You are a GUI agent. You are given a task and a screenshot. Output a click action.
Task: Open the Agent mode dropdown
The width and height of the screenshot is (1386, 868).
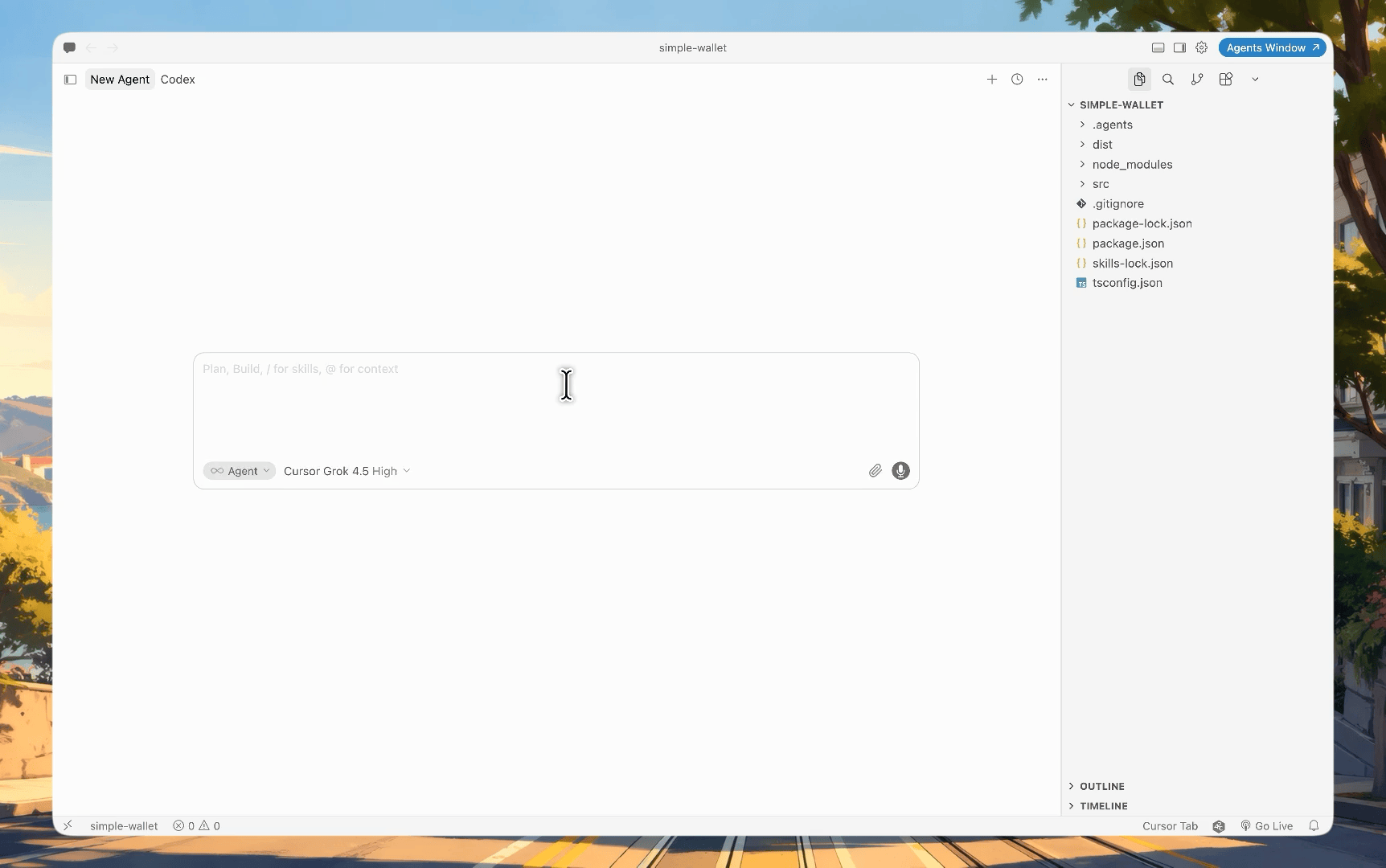click(x=240, y=471)
